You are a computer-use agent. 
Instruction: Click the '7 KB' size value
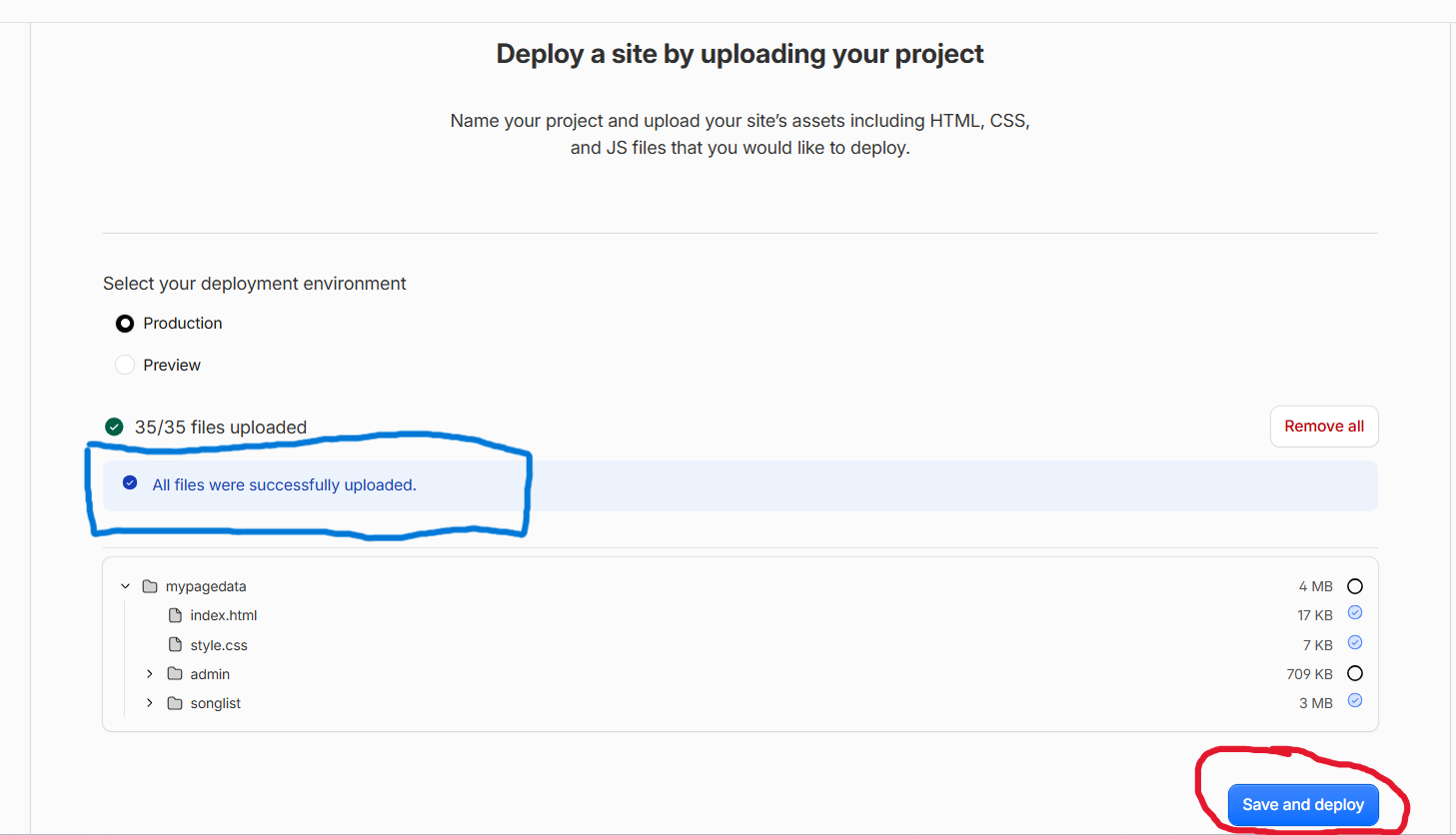(1318, 645)
